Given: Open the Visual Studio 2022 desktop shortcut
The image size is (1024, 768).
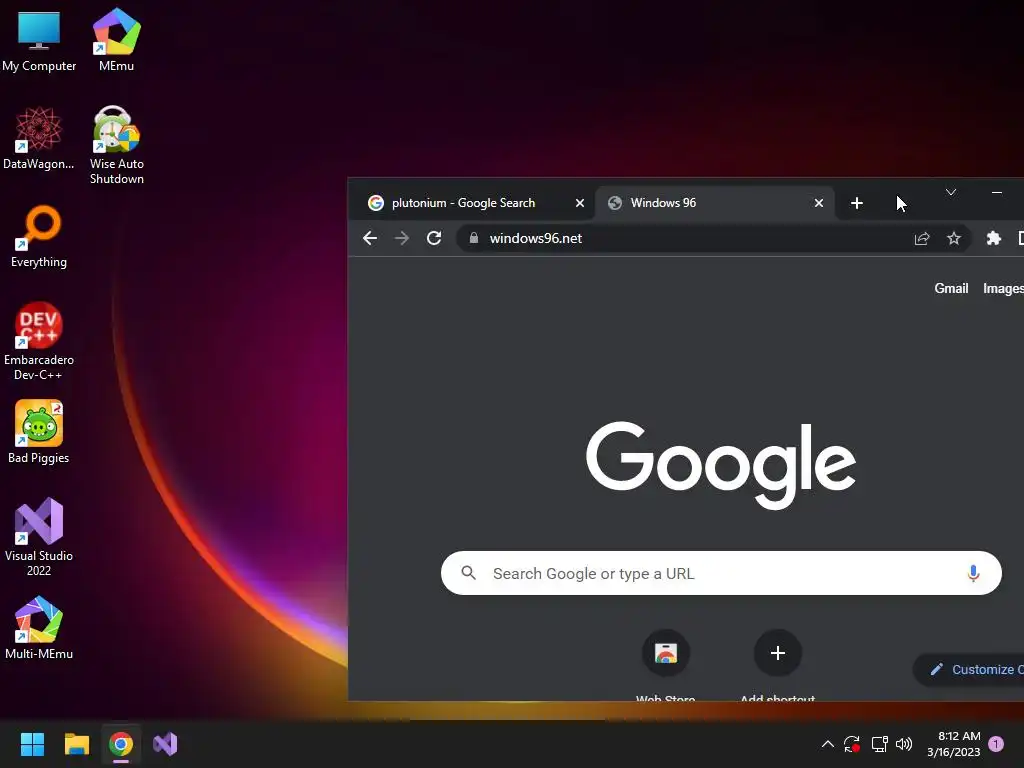Looking at the screenshot, I should [39, 537].
